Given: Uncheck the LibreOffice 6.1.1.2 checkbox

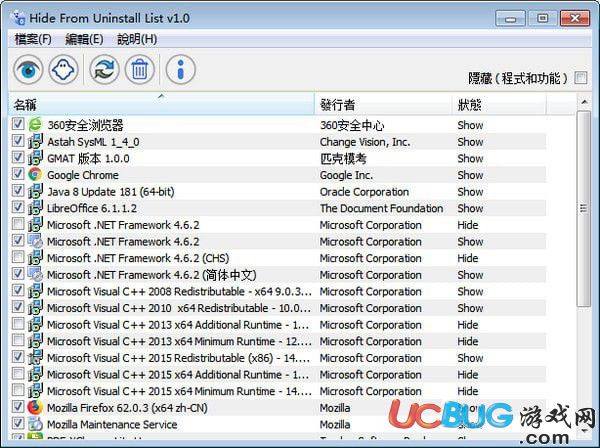Looking at the screenshot, I should point(18,207).
